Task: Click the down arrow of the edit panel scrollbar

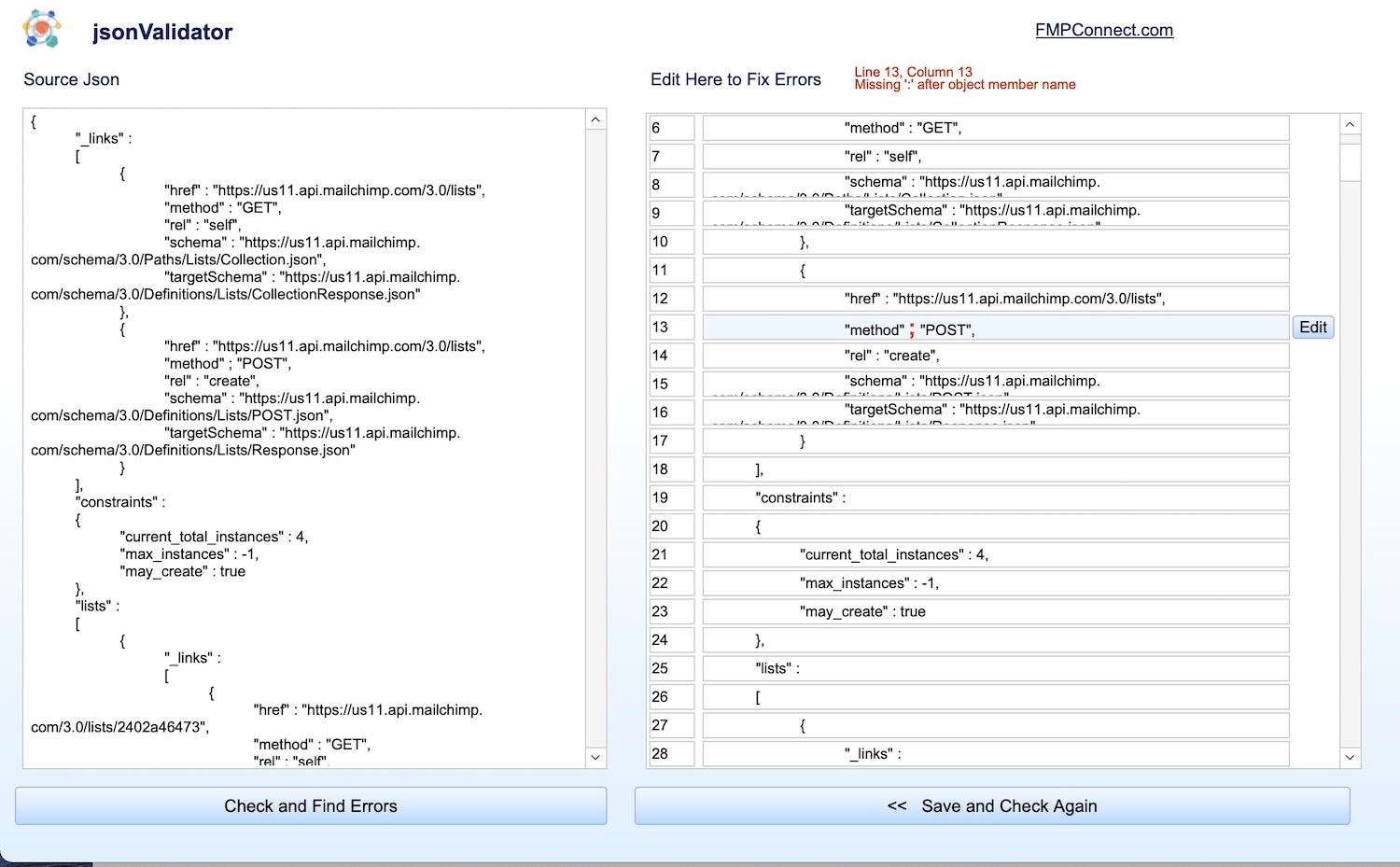Action: (1350, 758)
